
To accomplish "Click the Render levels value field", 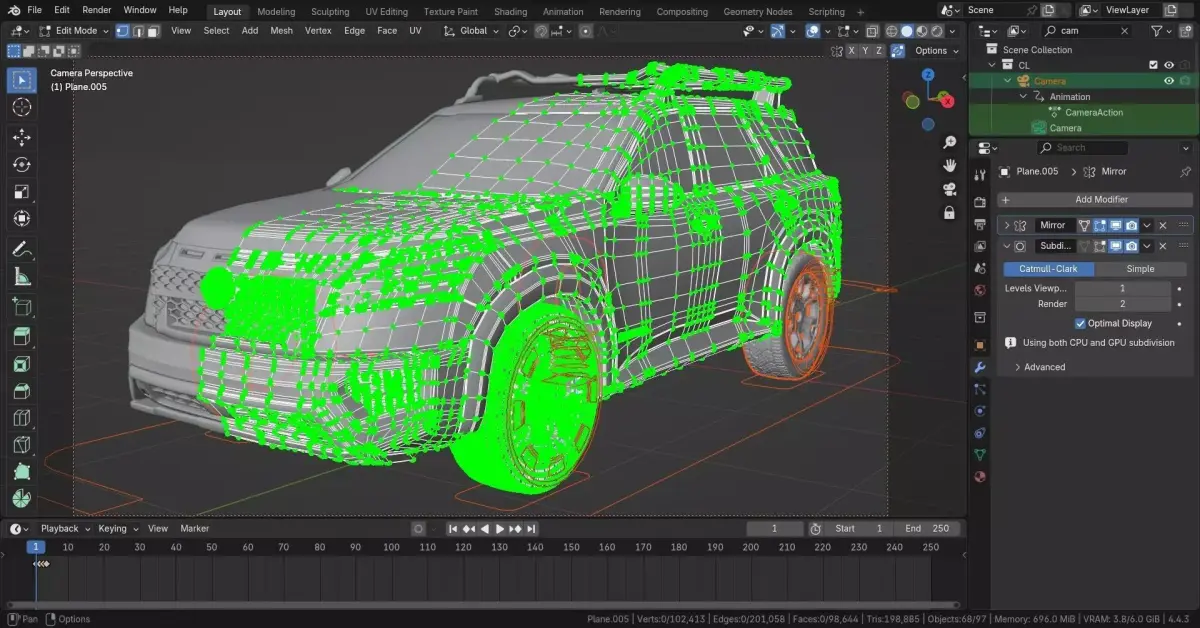I will (x=1122, y=304).
